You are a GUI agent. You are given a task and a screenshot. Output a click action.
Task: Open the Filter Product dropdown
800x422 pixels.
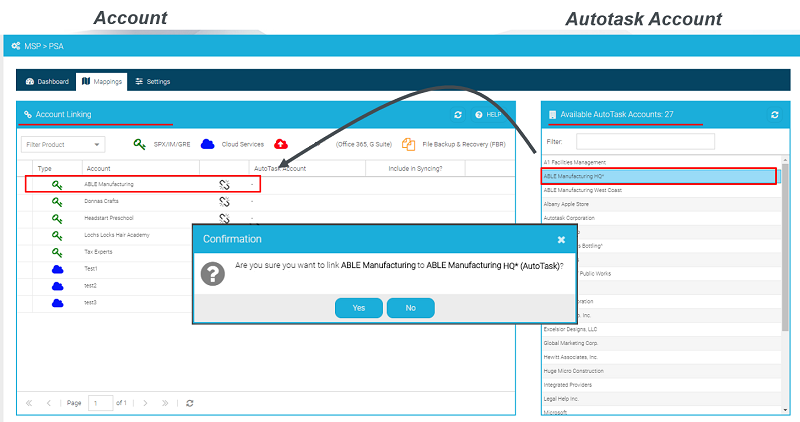point(63,144)
